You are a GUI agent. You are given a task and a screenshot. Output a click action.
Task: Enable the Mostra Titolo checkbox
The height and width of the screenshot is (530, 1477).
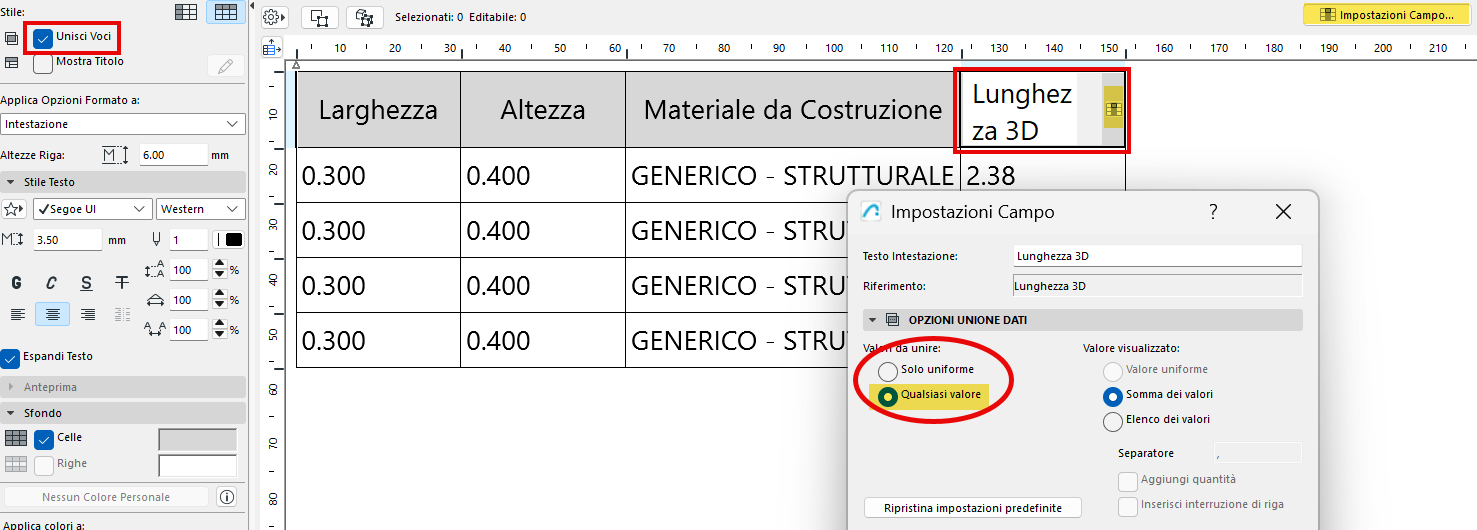point(43,63)
